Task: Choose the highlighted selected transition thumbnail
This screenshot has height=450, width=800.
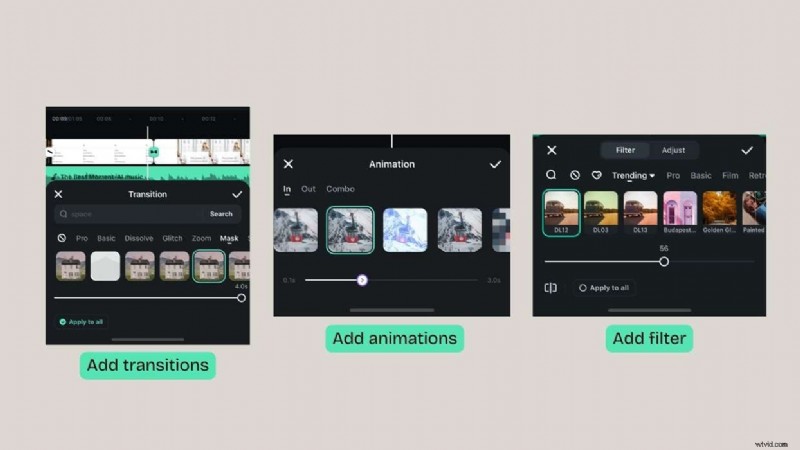Action: [209, 266]
